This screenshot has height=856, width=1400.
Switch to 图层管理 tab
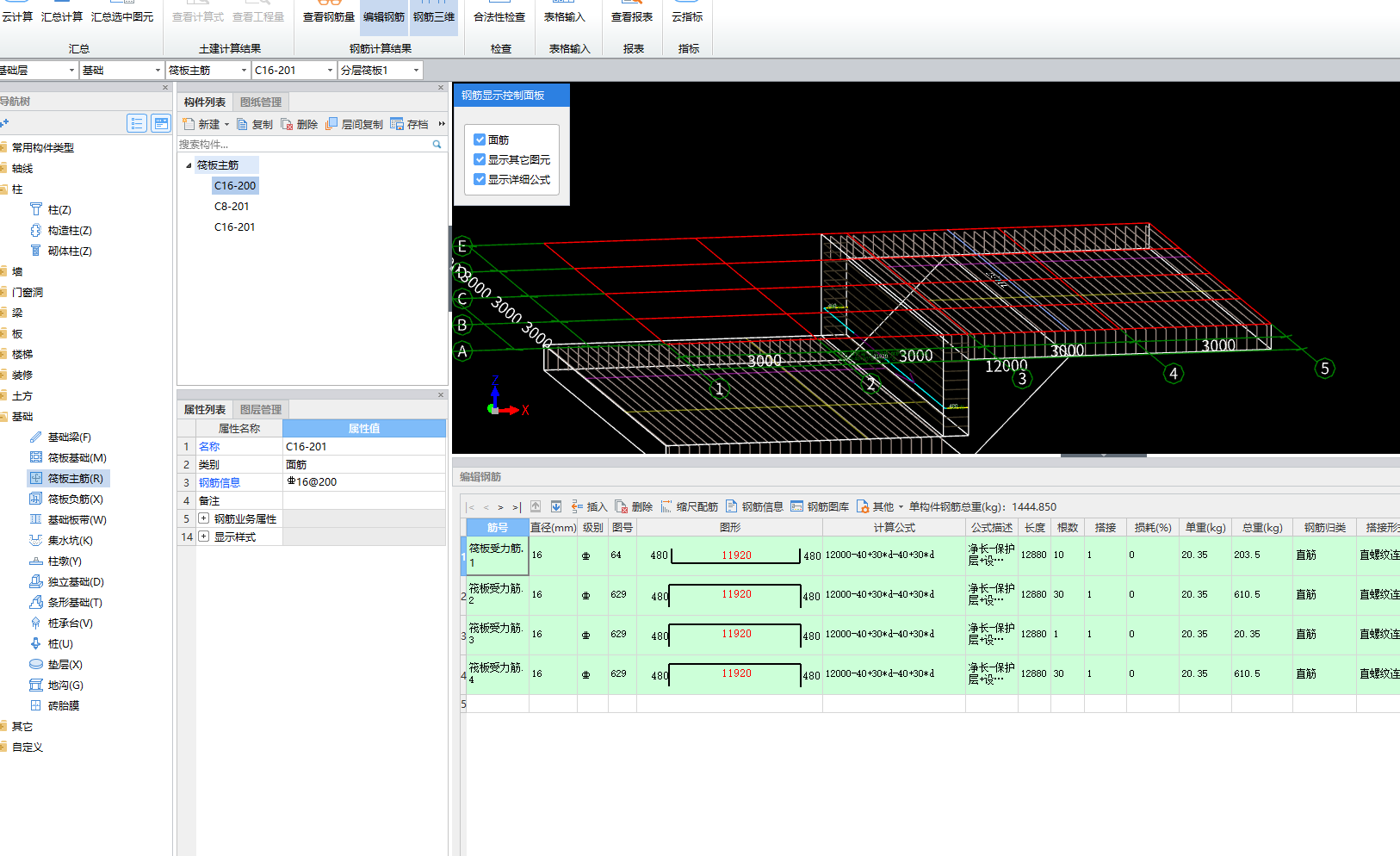point(261,409)
